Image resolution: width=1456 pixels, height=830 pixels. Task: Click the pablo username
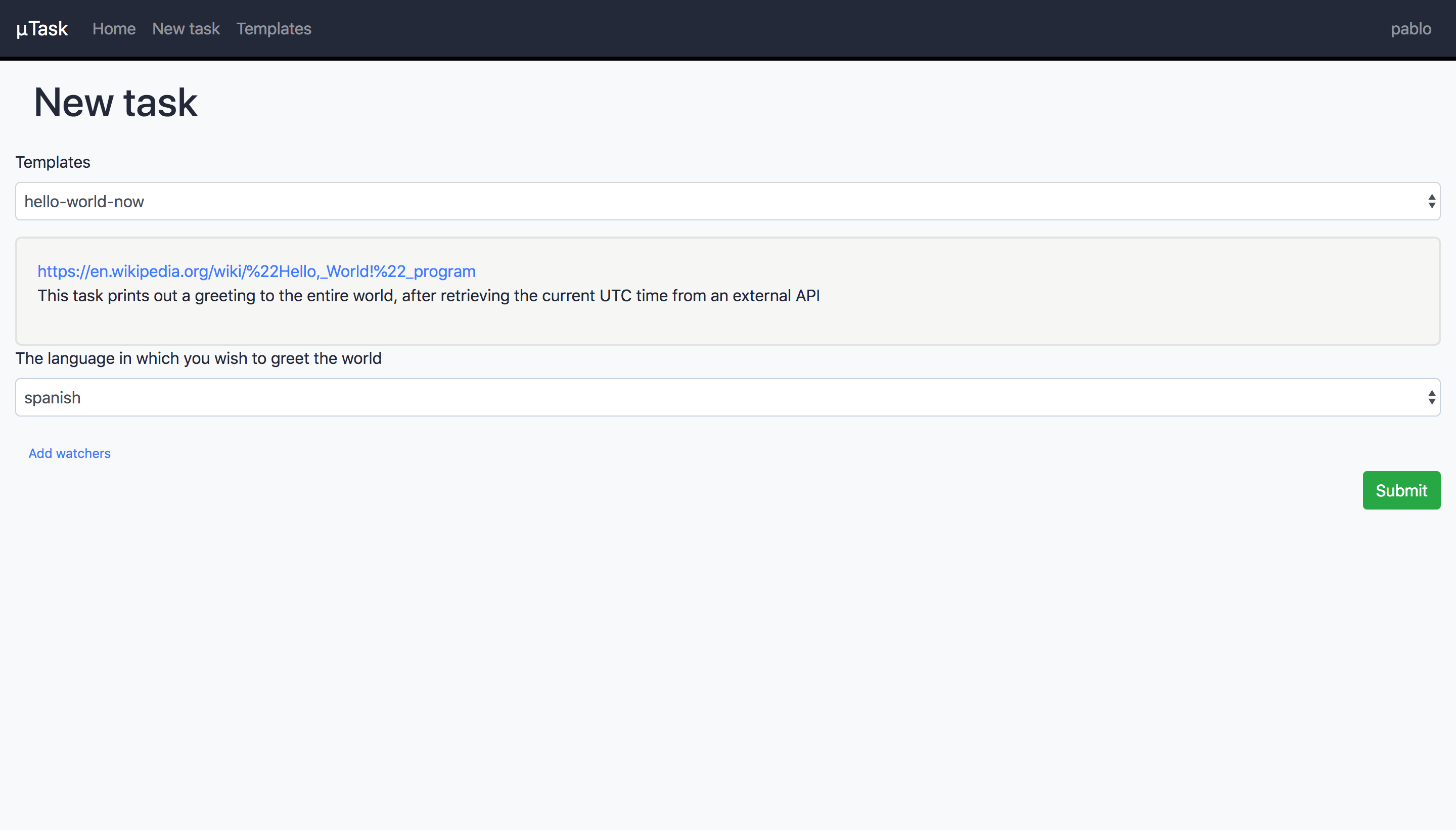(1410, 28)
